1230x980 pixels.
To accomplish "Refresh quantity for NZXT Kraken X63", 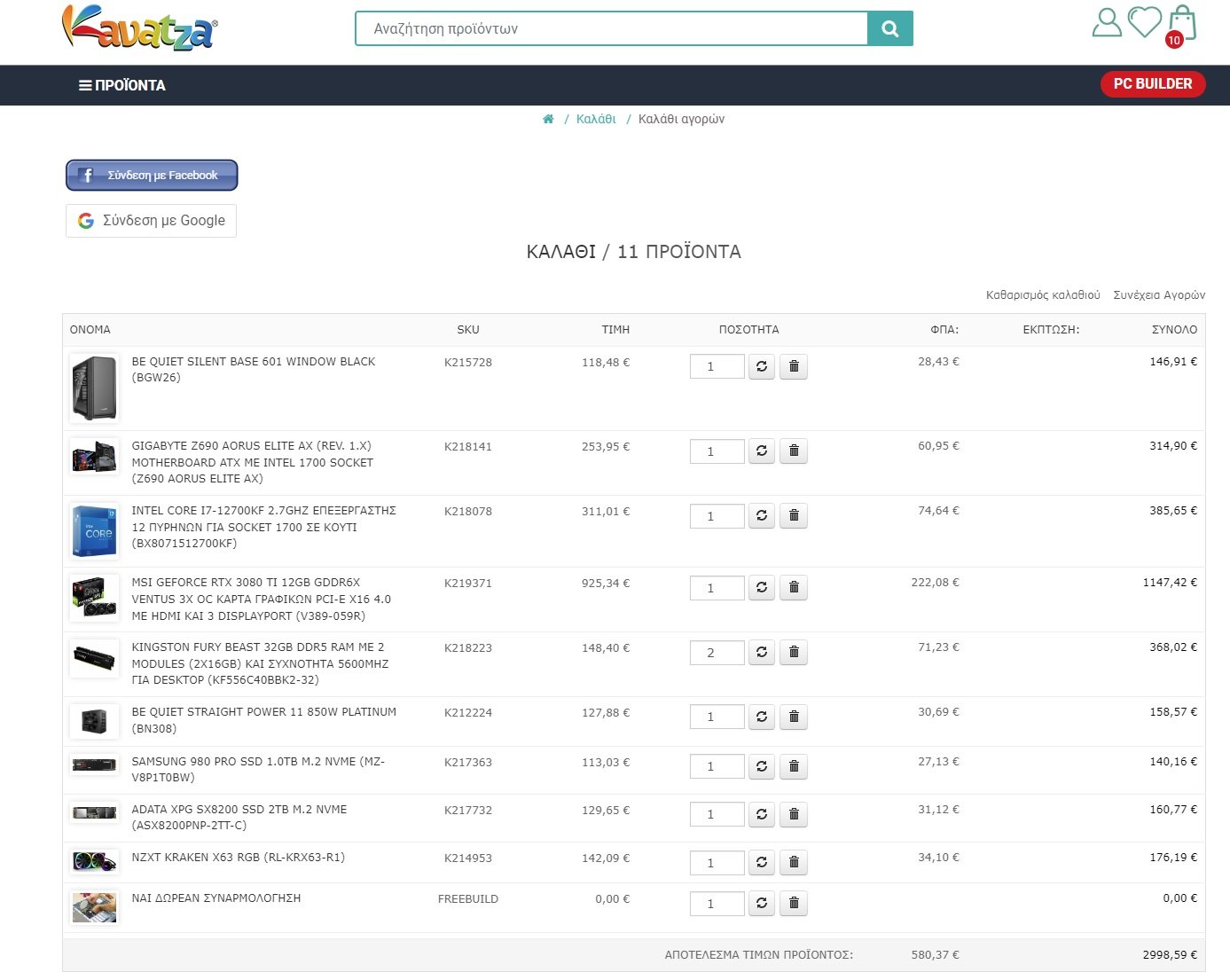I will [762, 863].
